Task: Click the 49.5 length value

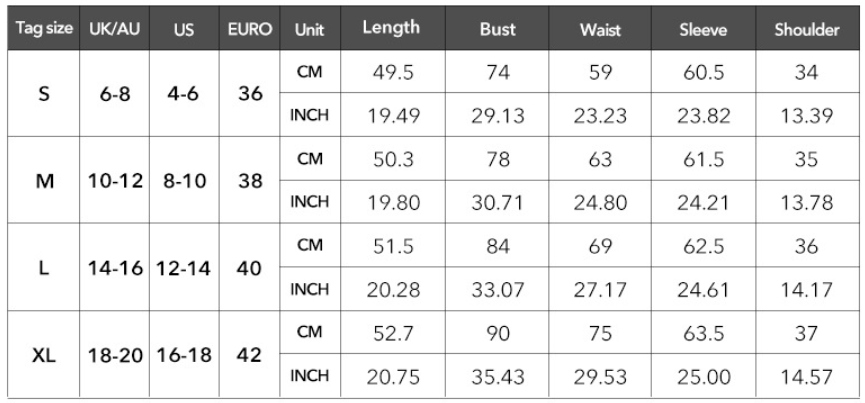Action: pos(393,72)
